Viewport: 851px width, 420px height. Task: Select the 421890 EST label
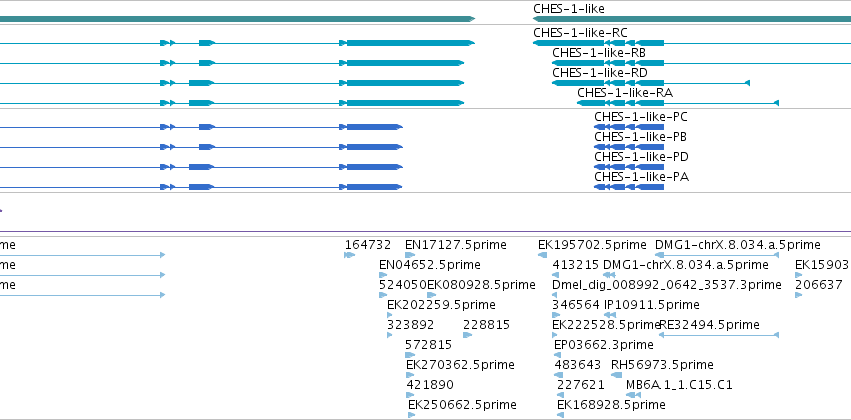430,386
